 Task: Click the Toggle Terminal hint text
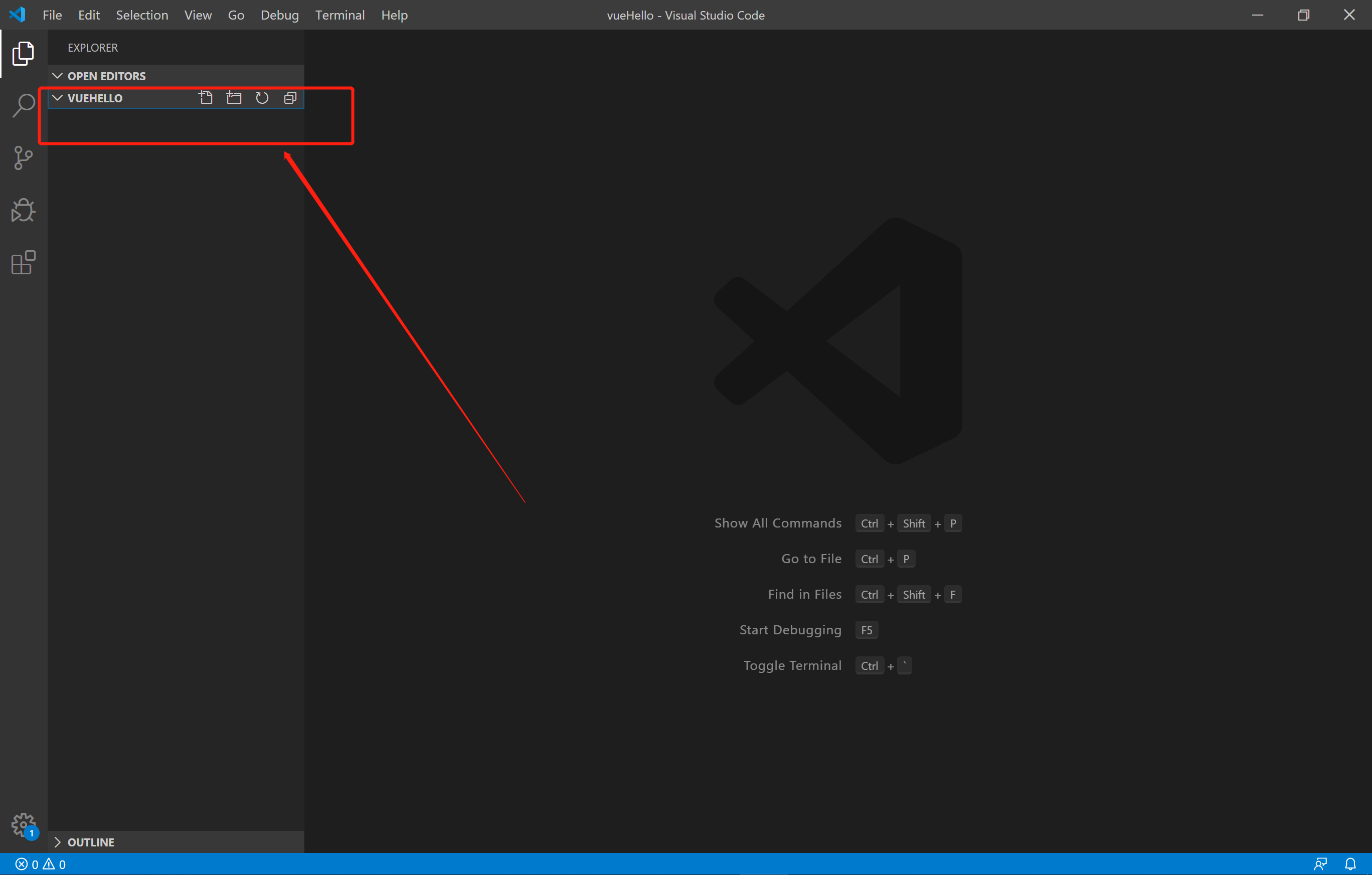pyautogui.click(x=792, y=665)
